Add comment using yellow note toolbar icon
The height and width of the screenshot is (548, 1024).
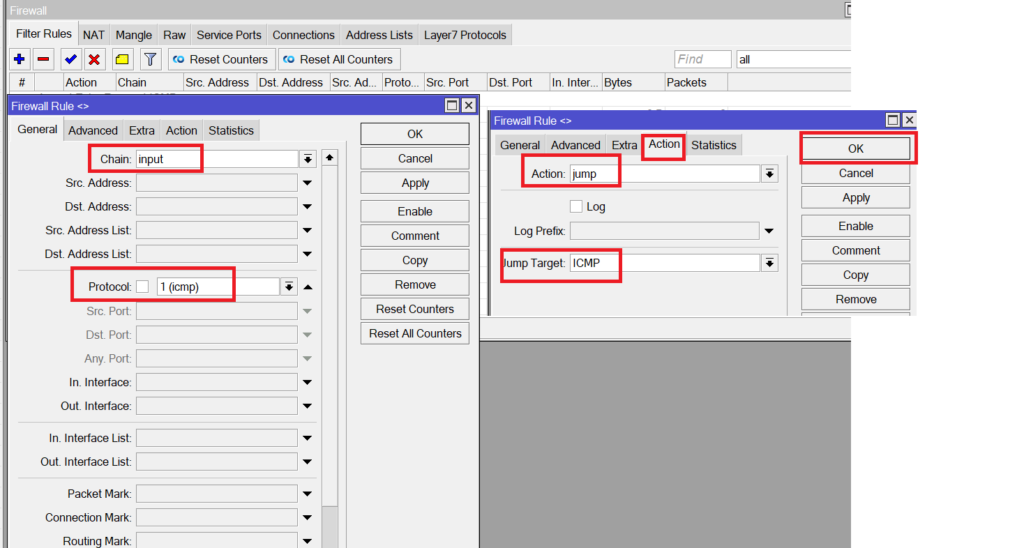[122, 59]
